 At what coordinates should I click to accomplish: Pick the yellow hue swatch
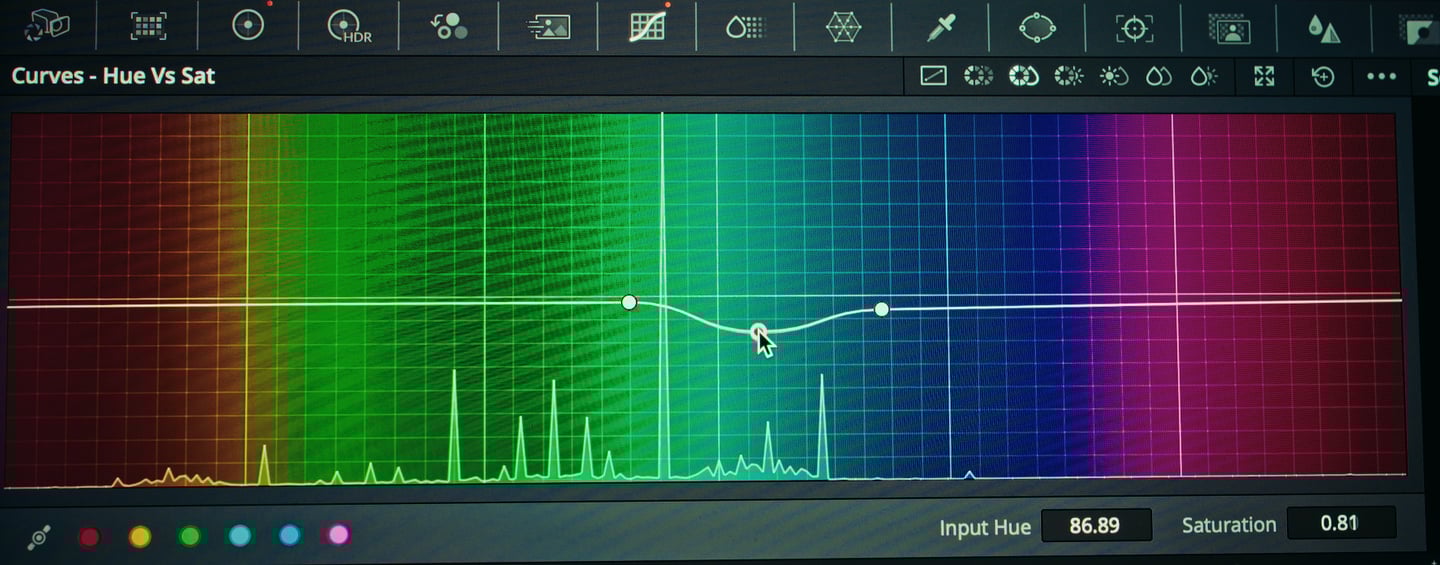coord(140,537)
